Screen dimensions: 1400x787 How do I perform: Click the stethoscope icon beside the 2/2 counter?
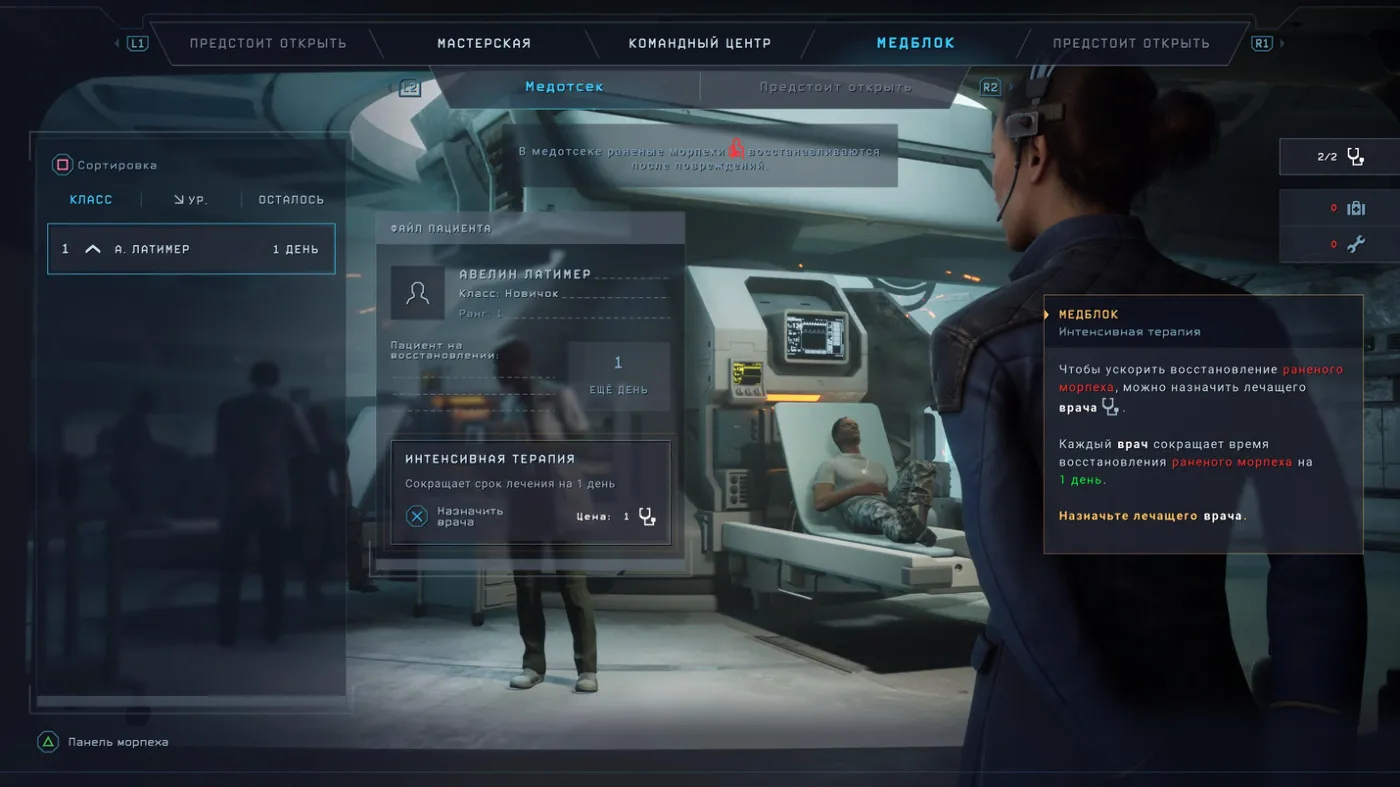[1355, 156]
